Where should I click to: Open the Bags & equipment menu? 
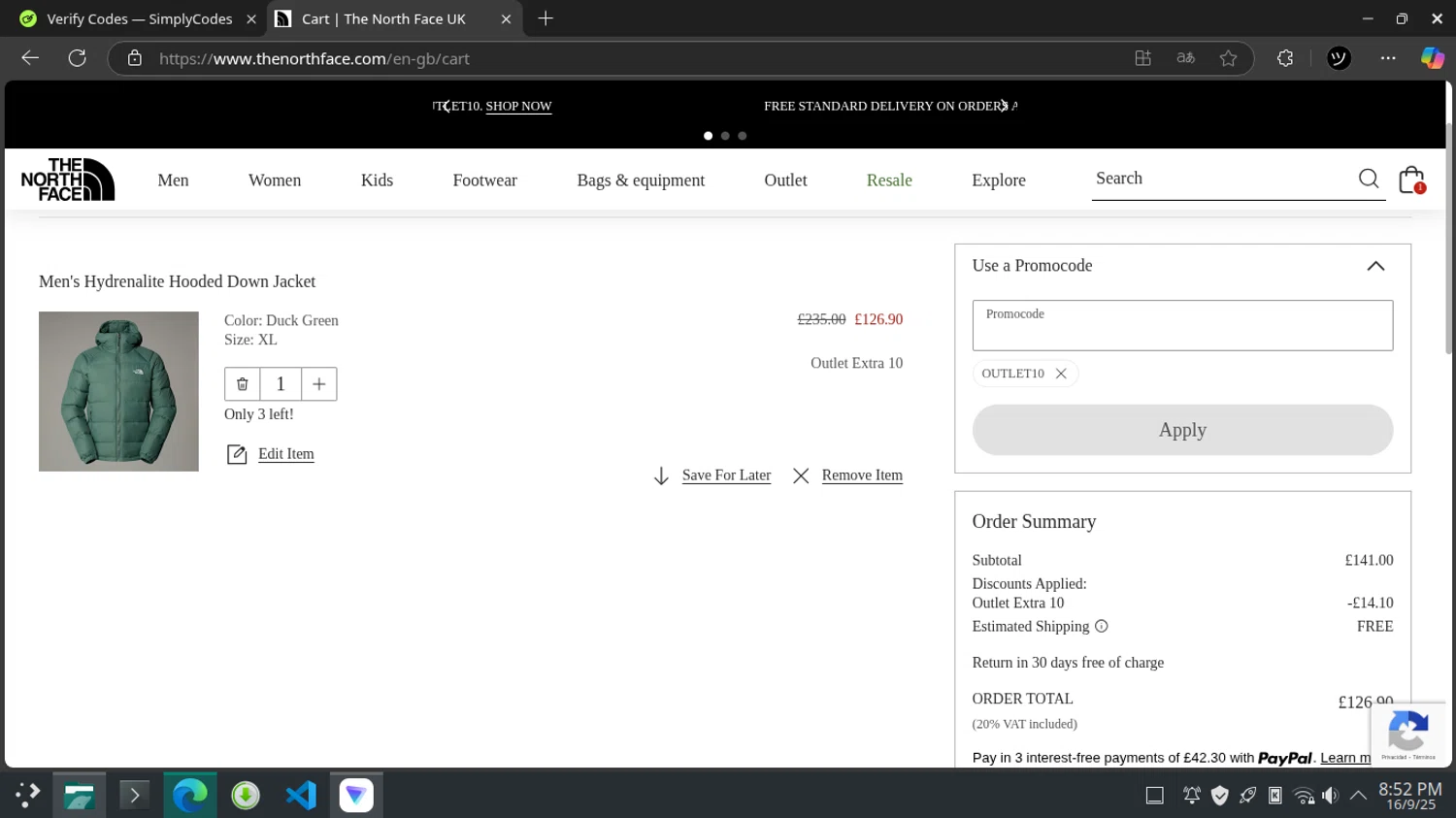coord(641,180)
